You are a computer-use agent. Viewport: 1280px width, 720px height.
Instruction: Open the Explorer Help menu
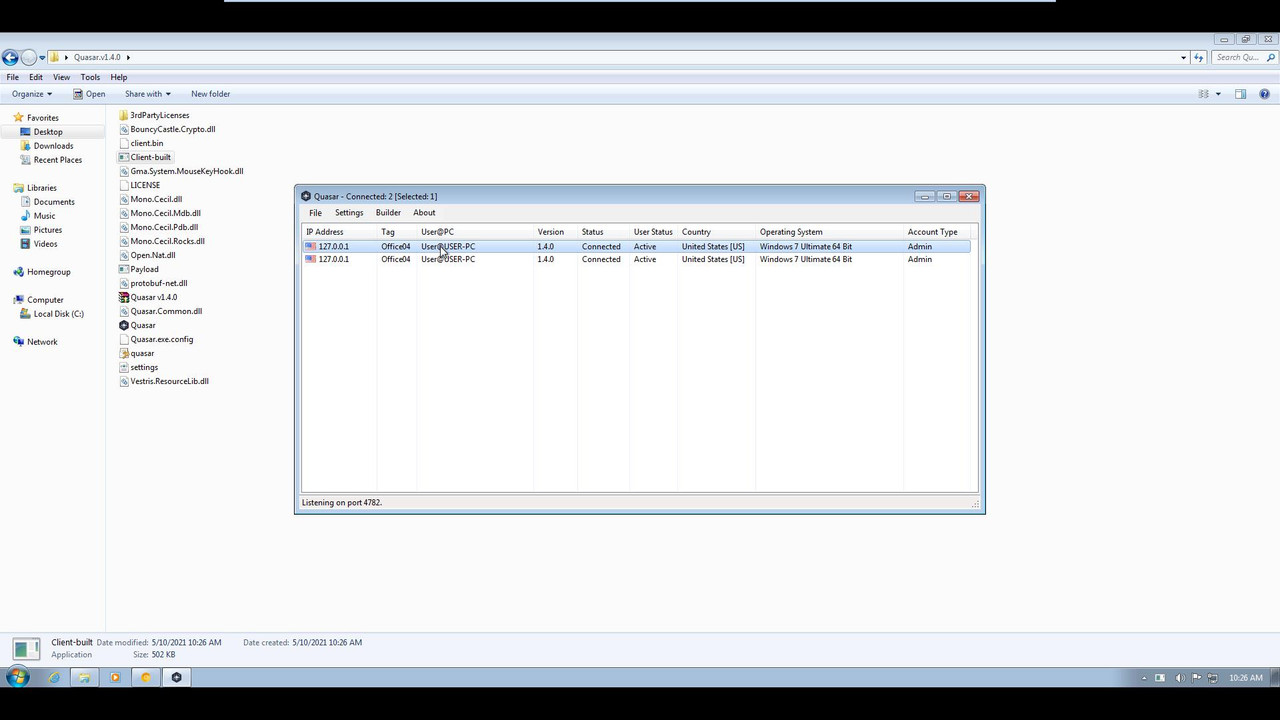coord(119,77)
